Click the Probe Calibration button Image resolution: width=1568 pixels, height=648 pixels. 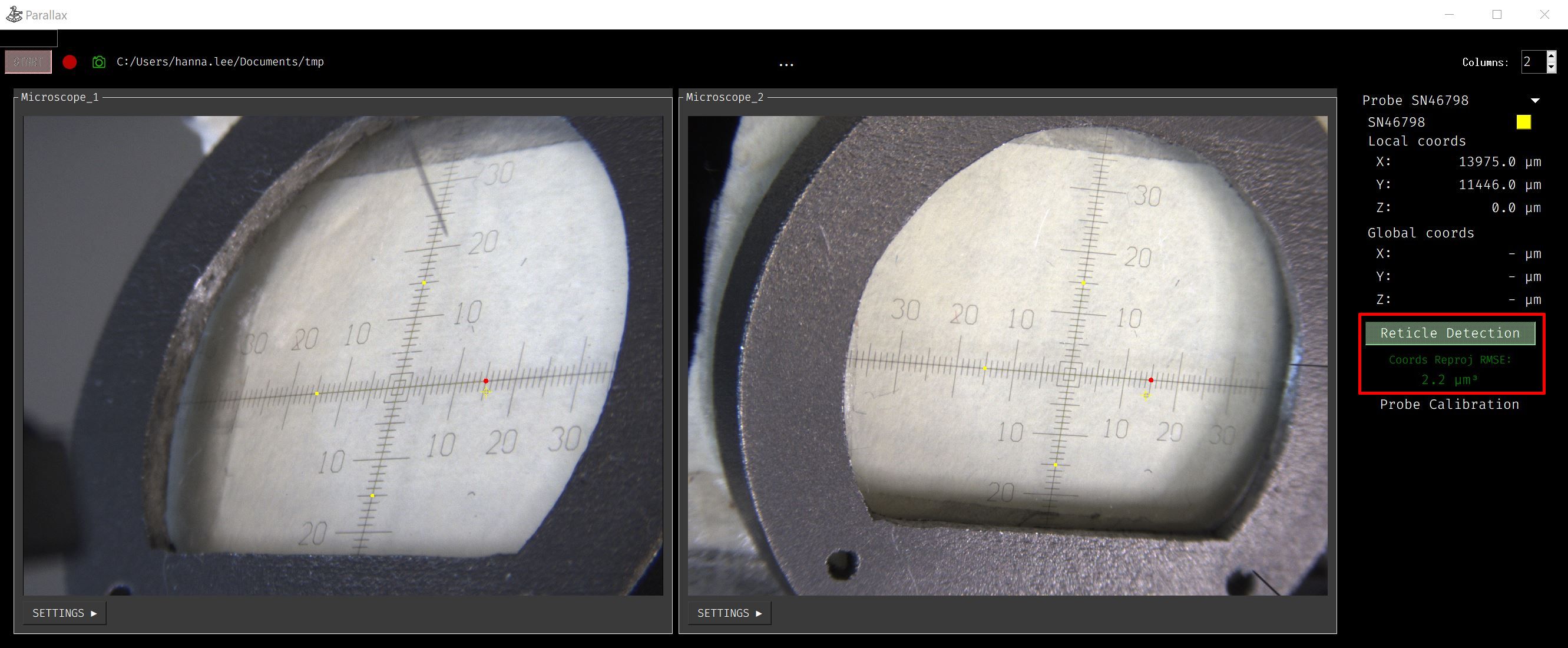click(1448, 404)
